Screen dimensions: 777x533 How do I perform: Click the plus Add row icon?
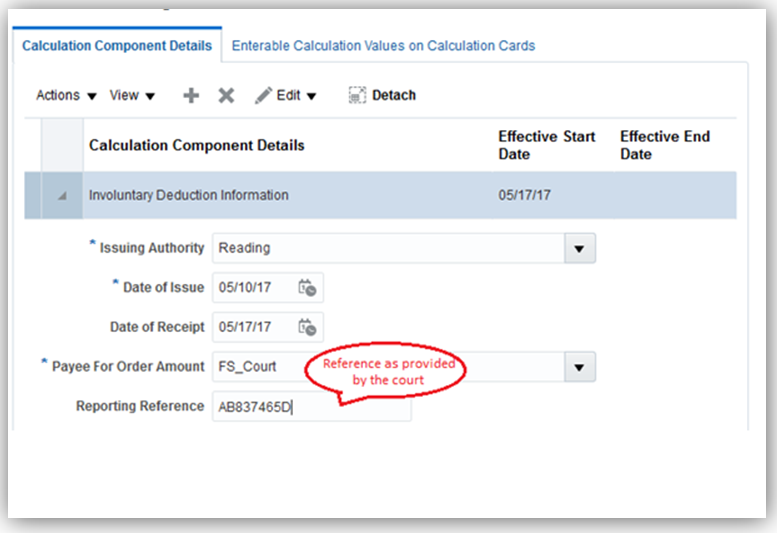pos(191,95)
